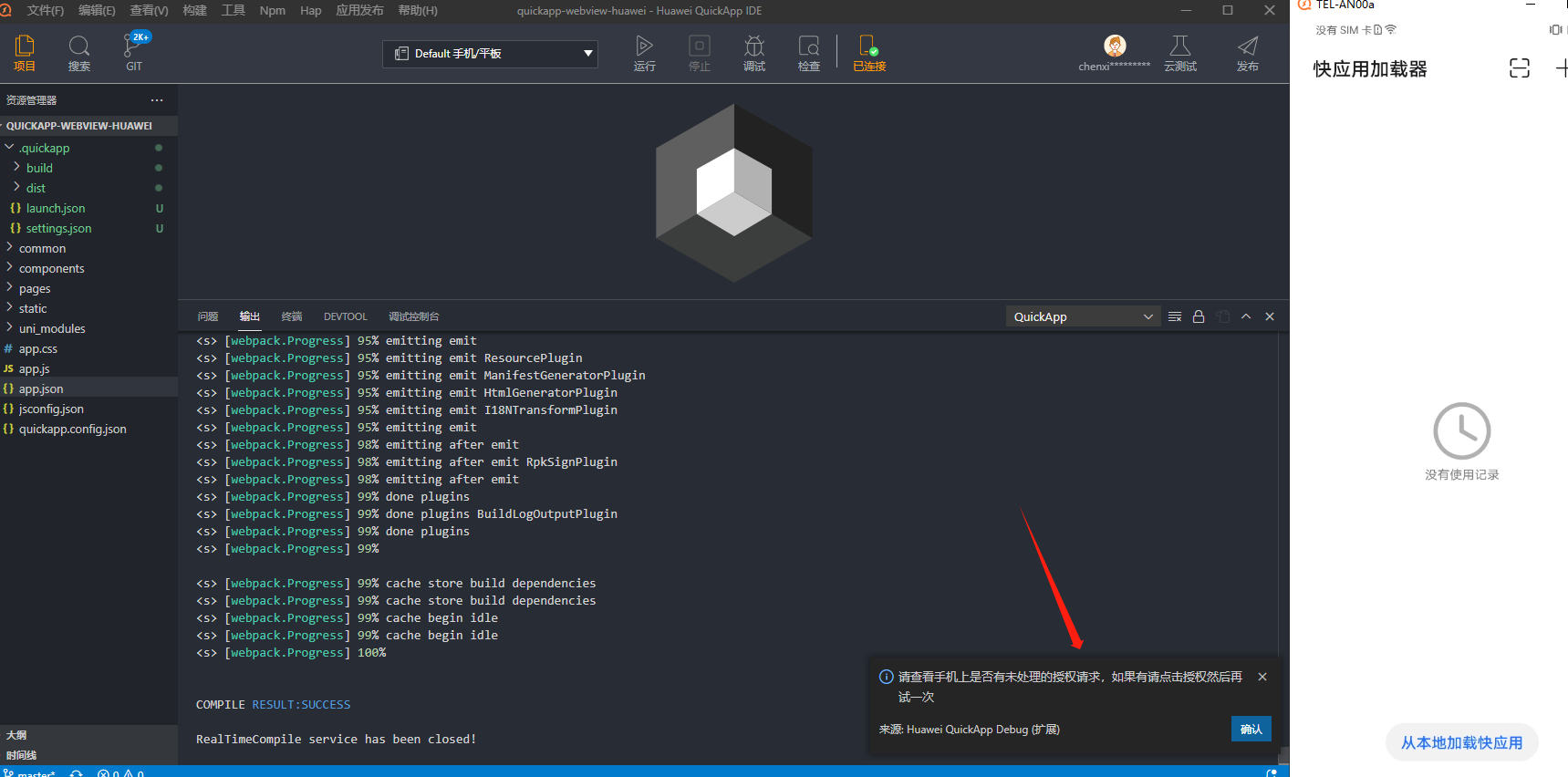This screenshot has height=777, width=1568.
Task: Open explorer more actions ellipsis
Action: pos(157,100)
